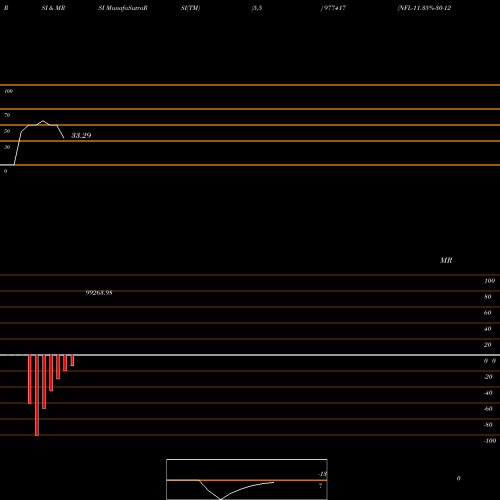Click the mini chart's curve lowest point
This screenshot has height=500, width=500.
click(220, 499)
